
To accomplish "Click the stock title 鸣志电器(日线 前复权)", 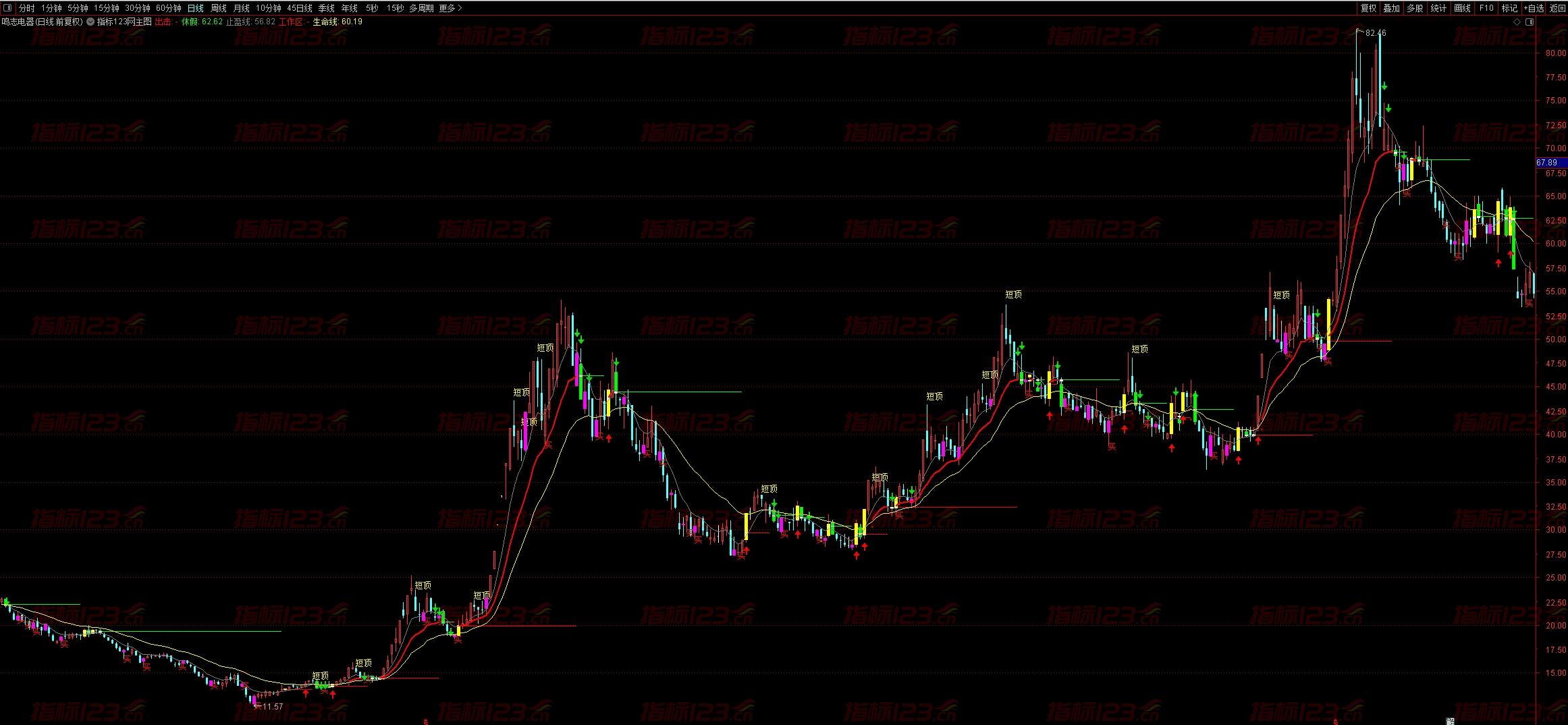I will coord(42,22).
